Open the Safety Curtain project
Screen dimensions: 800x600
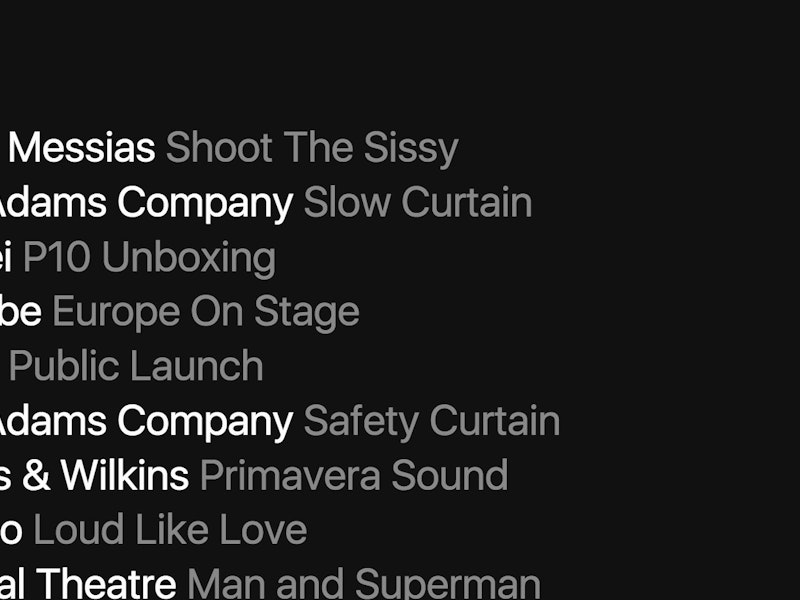431,421
